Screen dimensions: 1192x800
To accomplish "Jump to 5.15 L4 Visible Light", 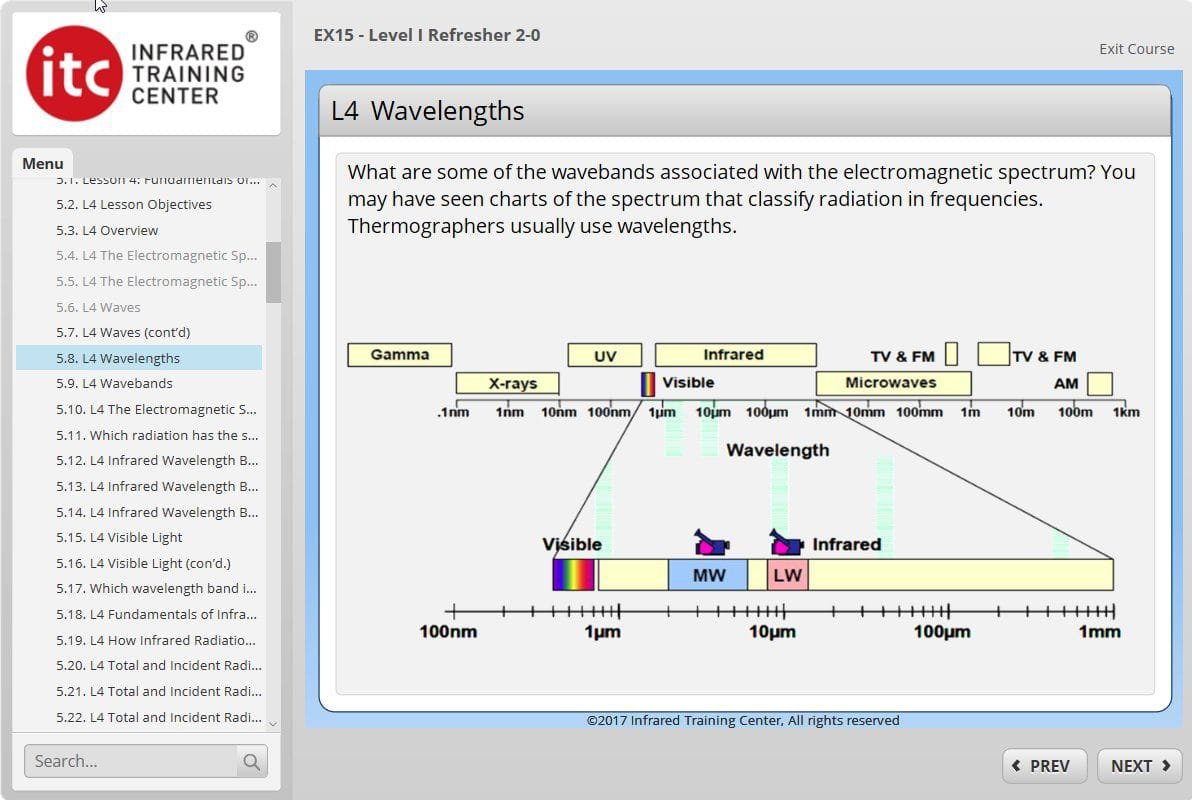I will pos(119,538).
